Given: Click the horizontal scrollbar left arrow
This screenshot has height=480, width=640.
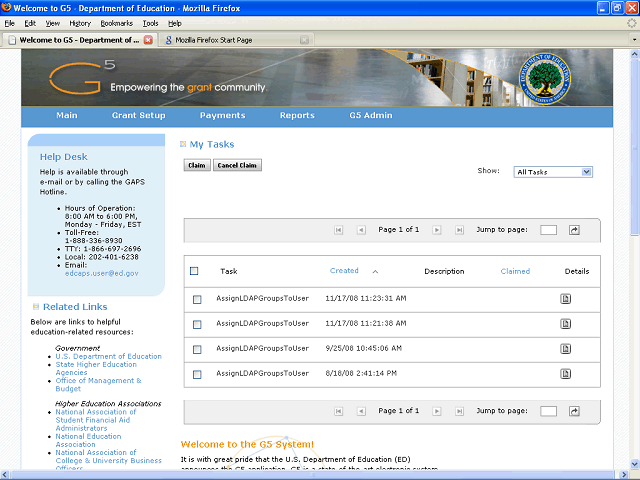Looking at the screenshot, I should [5, 475].
